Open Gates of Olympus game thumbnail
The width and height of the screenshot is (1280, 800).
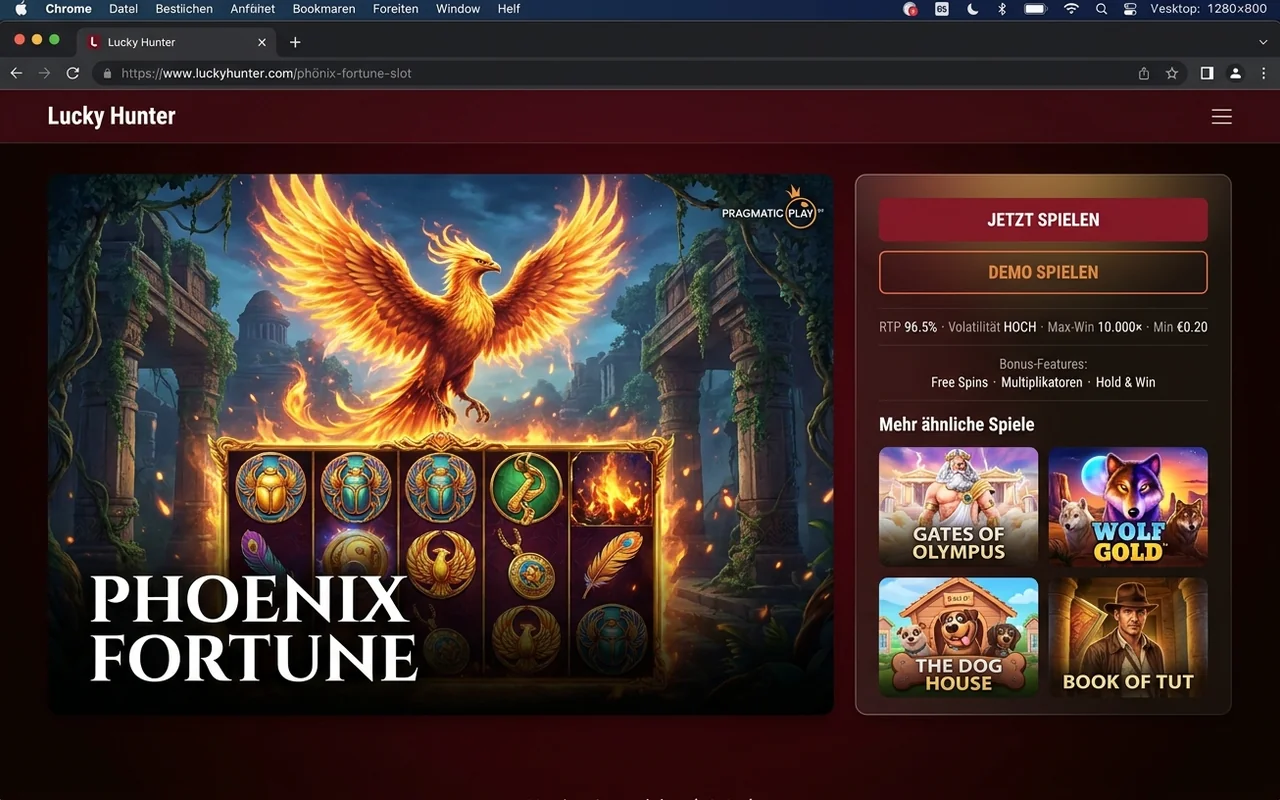[x=958, y=507]
